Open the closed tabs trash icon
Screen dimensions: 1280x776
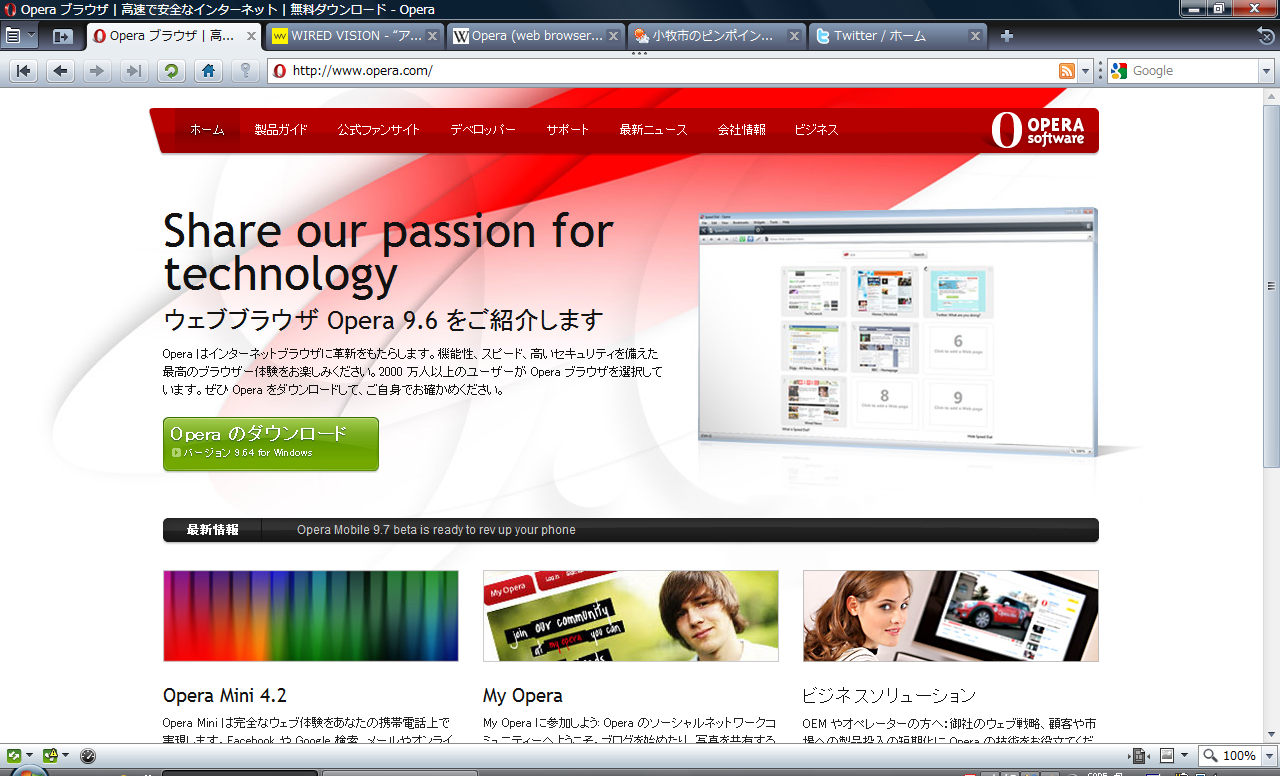tap(1265, 35)
